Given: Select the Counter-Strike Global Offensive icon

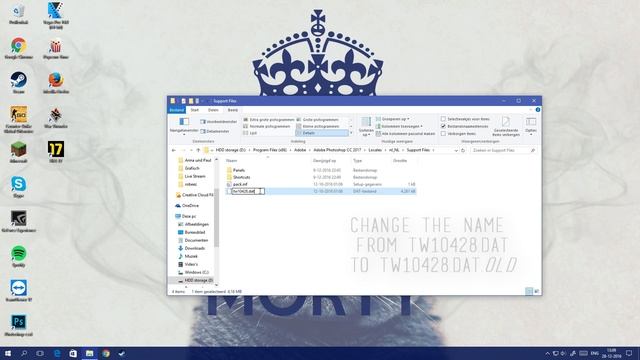Looking at the screenshot, I should point(18,119).
